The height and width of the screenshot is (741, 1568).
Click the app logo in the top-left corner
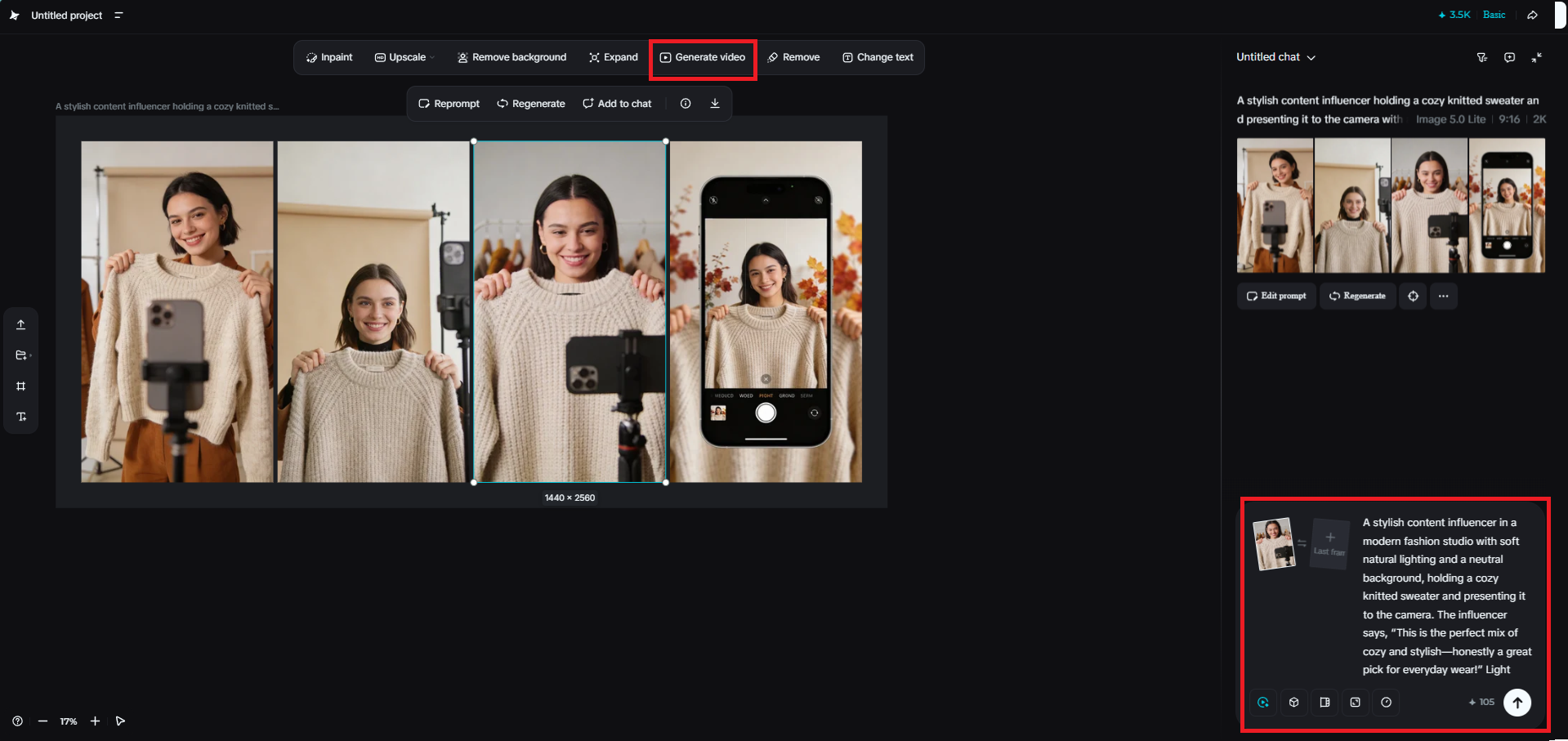coord(14,15)
